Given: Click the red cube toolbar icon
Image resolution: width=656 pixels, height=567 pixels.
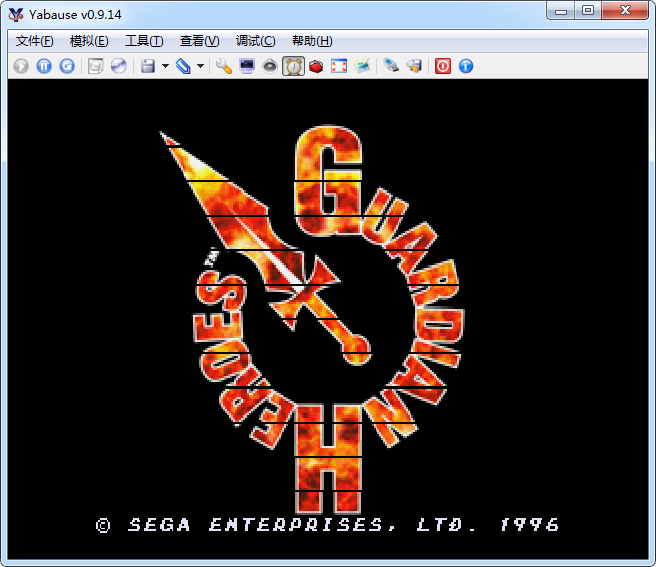Looking at the screenshot, I should (x=316, y=66).
